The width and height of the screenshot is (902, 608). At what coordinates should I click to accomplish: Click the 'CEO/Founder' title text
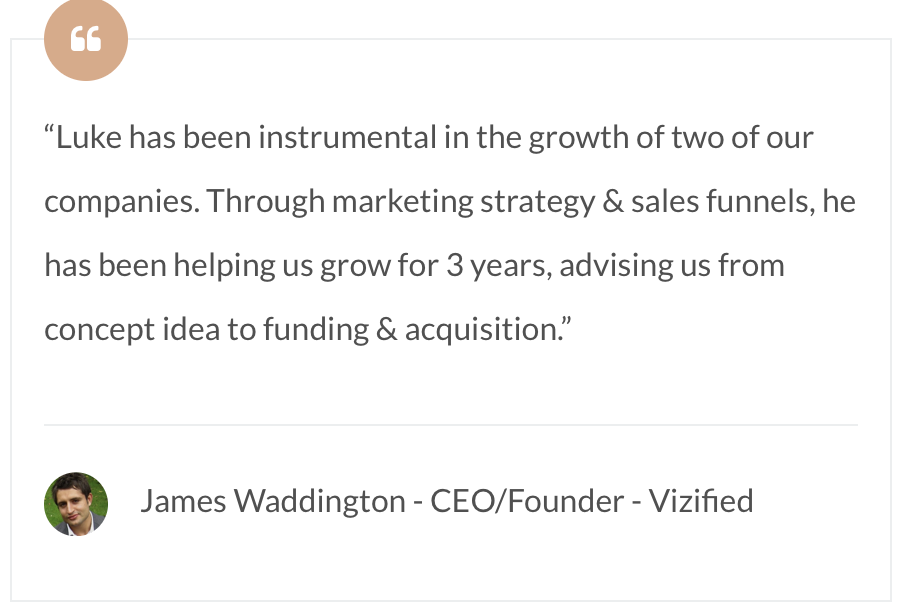tap(527, 501)
